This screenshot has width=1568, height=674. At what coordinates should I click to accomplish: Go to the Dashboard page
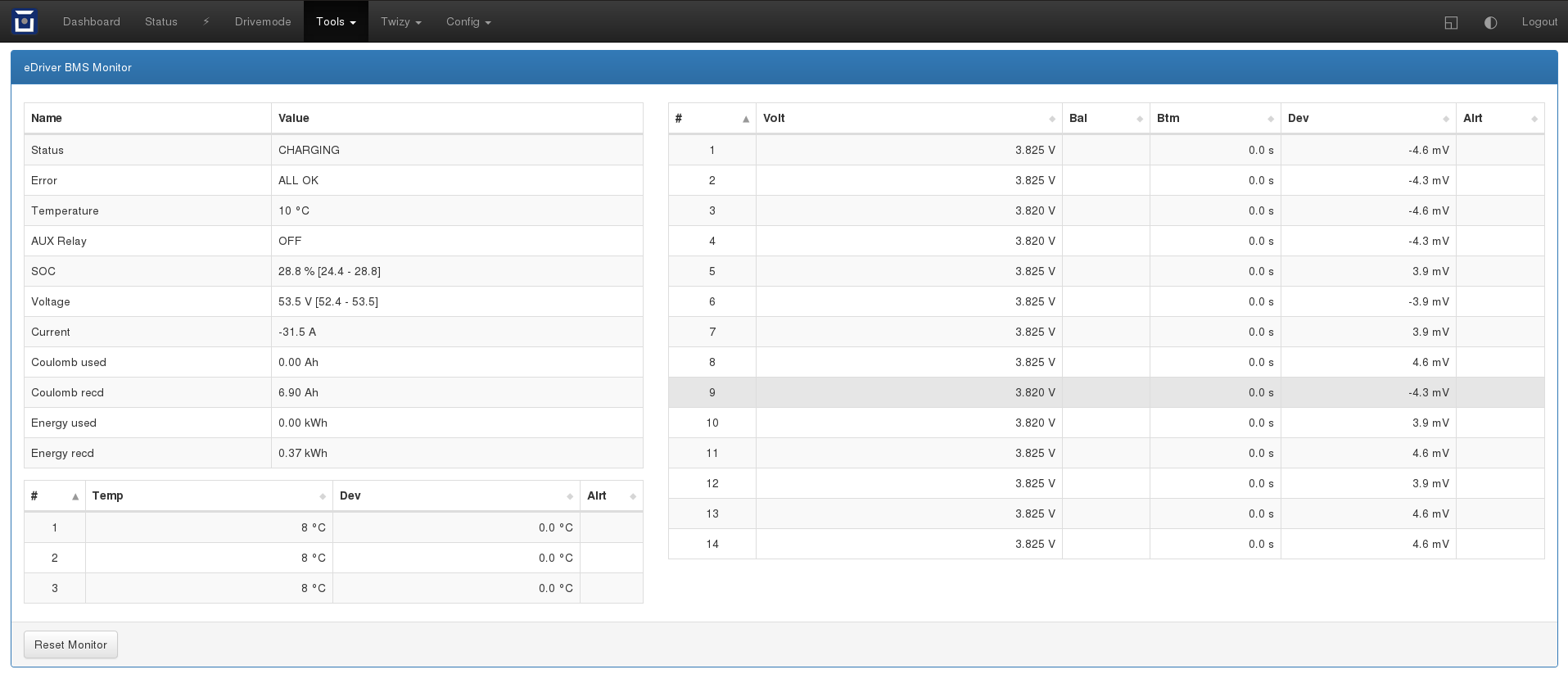92,22
